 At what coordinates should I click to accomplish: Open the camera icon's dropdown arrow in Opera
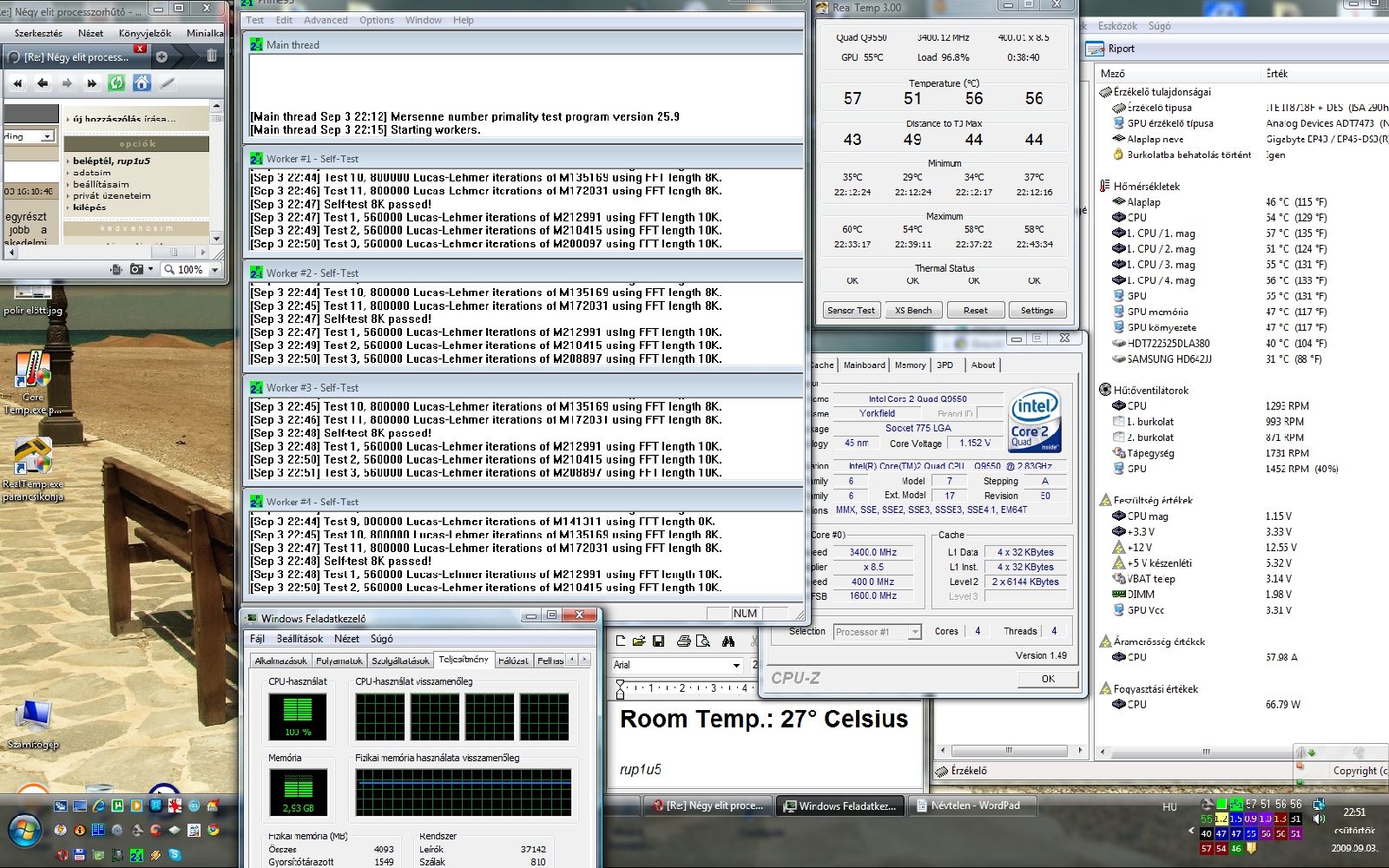click(x=151, y=270)
